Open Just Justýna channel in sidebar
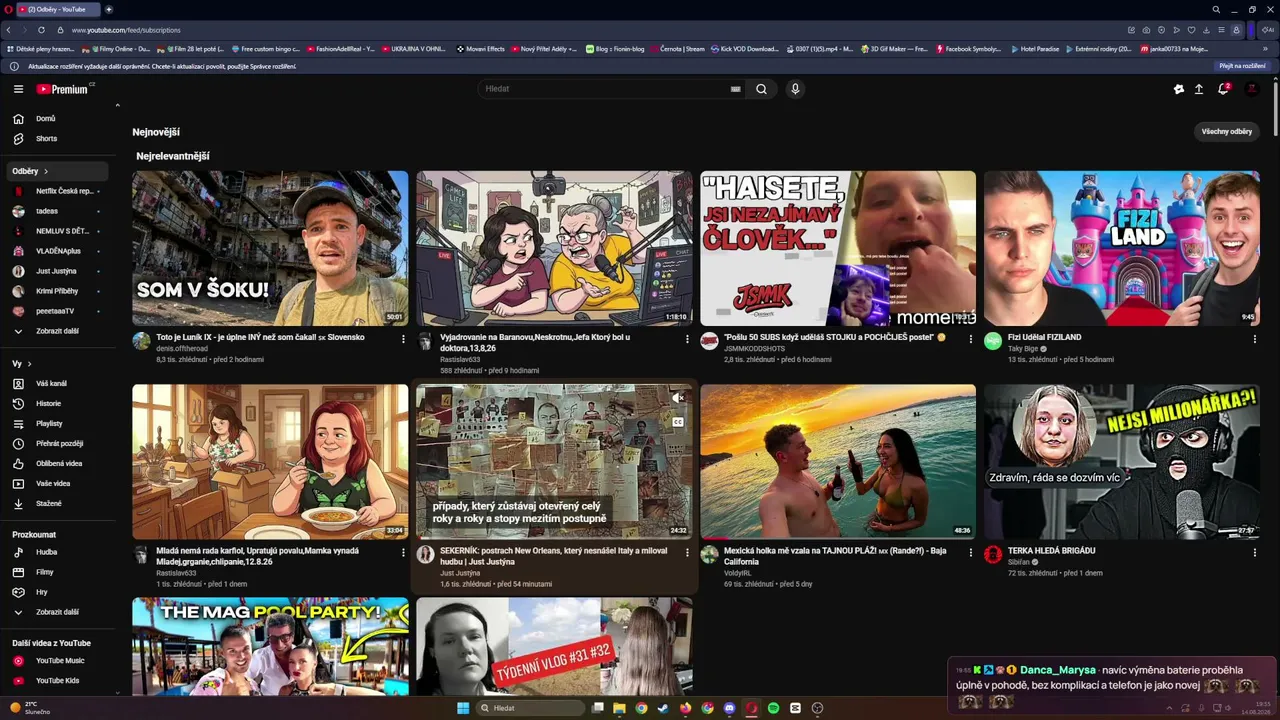This screenshot has width=1280, height=720. click(58, 271)
